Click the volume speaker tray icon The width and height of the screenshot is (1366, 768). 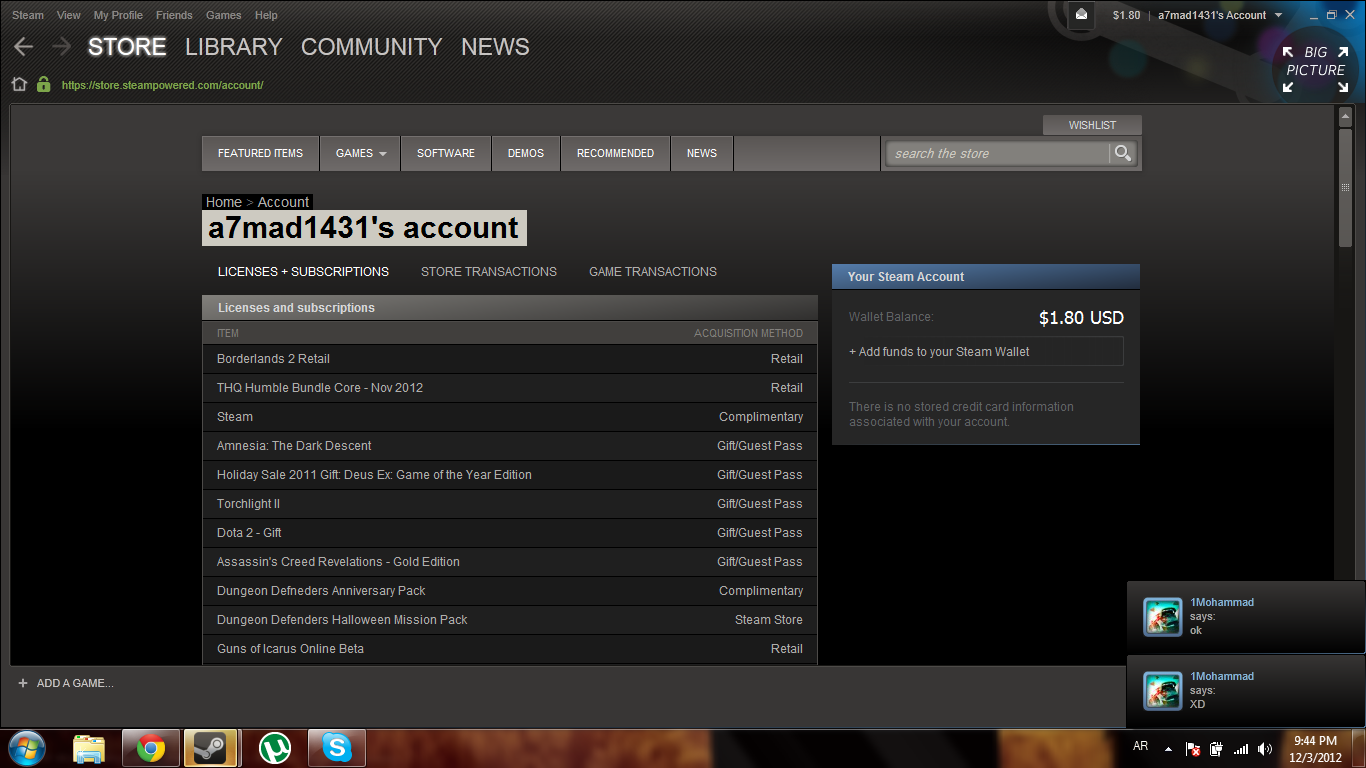[x=1265, y=749]
